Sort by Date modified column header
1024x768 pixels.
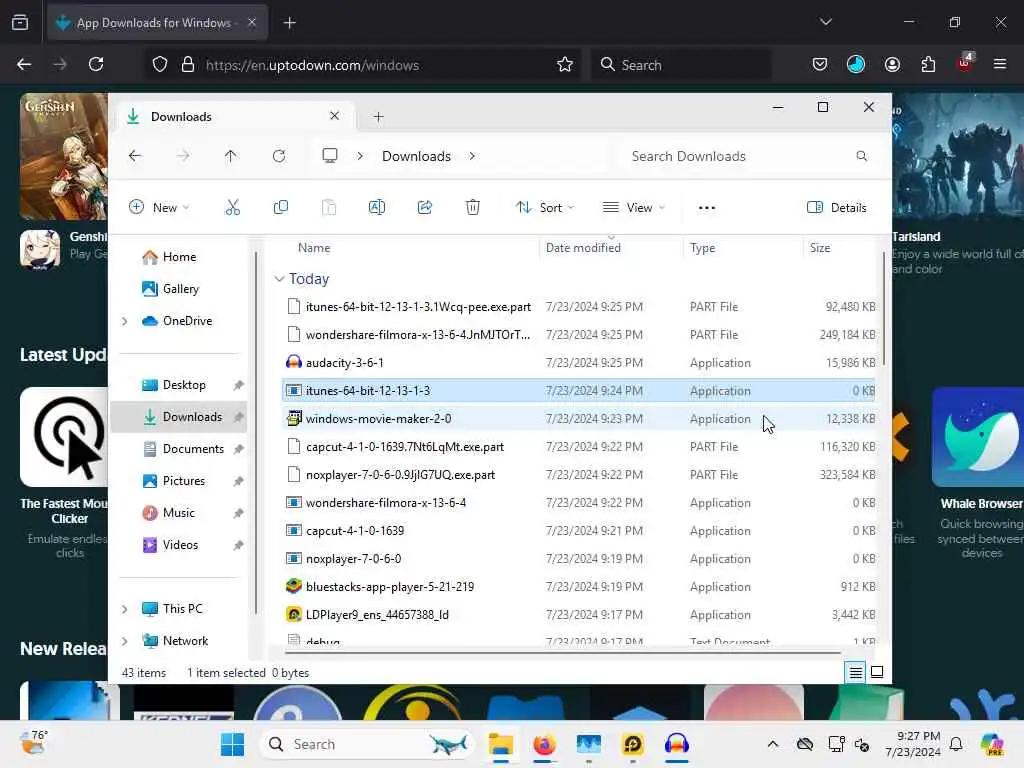(583, 248)
